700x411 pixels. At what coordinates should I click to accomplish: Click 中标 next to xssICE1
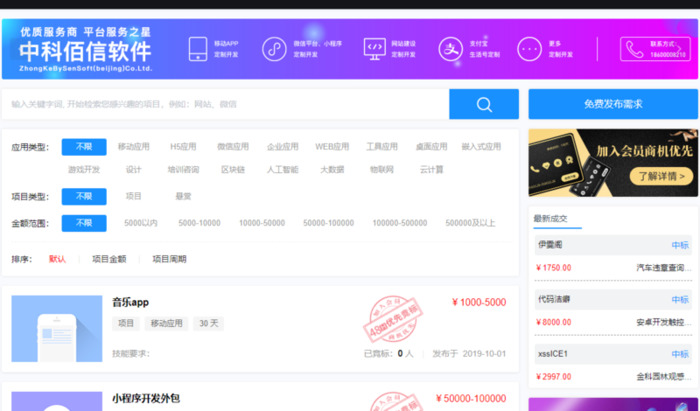tap(680, 354)
